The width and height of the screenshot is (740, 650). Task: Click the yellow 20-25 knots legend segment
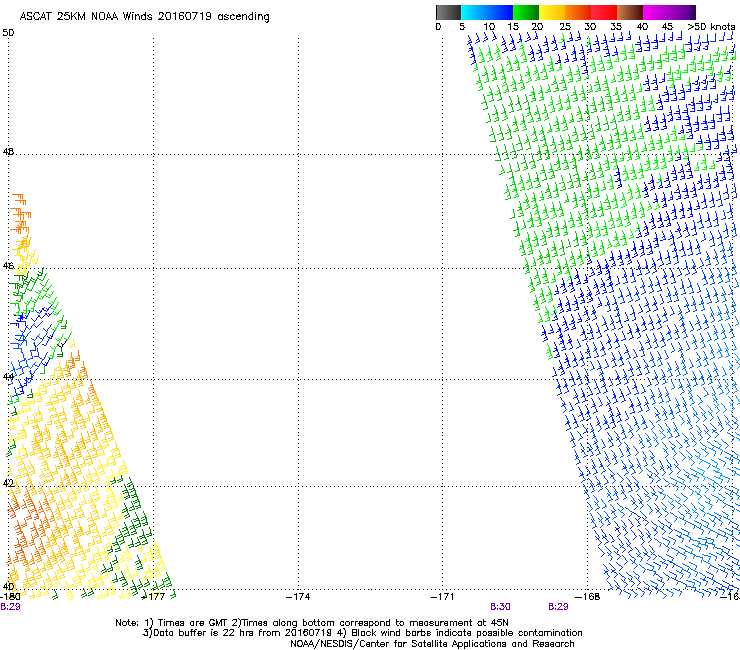click(552, 12)
